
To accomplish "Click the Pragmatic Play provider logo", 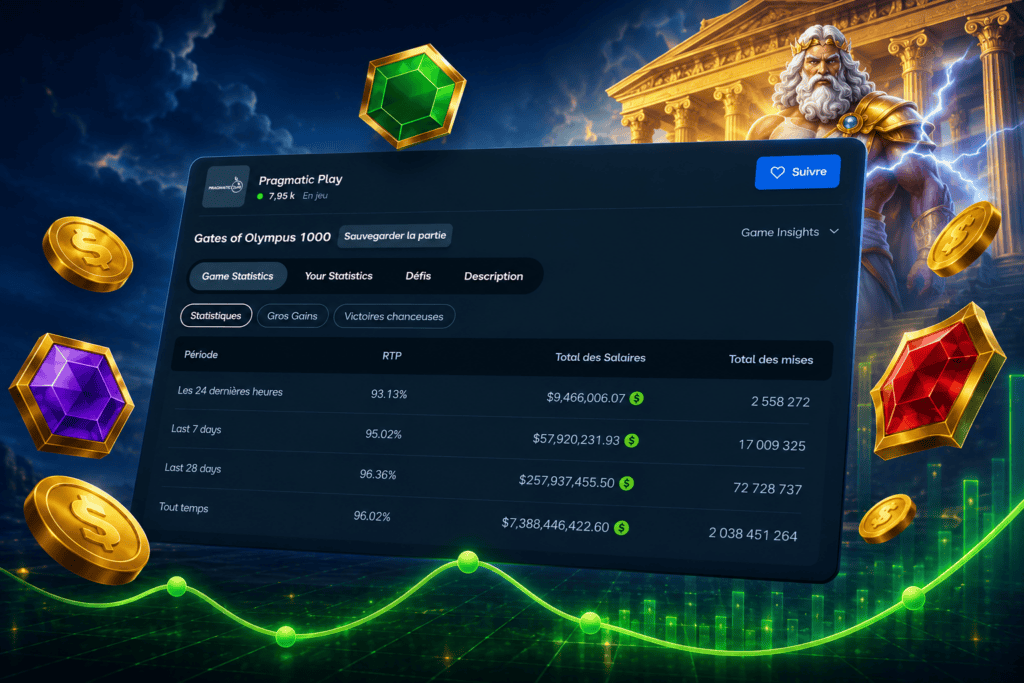I will pyautogui.click(x=225, y=187).
